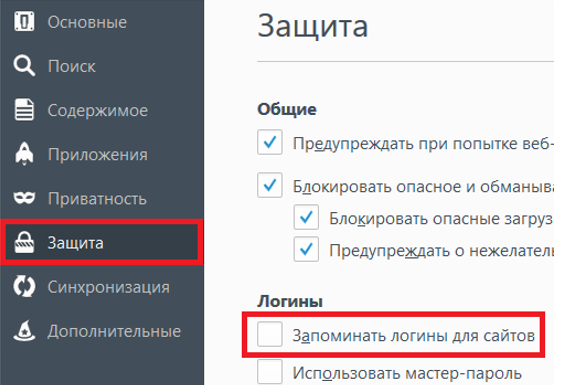Uncheck Блокировать опасные загрузки checkbox
This screenshot has height=385, width=561.
306,217
